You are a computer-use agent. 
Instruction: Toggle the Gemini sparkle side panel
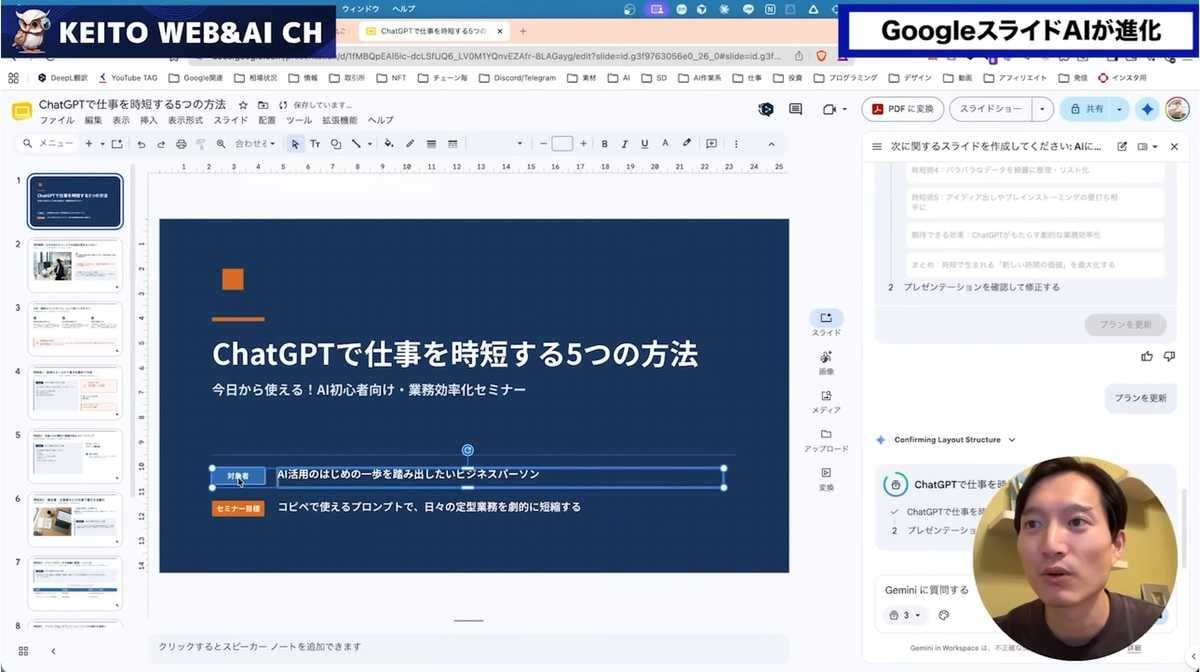pyautogui.click(x=1147, y=109)
